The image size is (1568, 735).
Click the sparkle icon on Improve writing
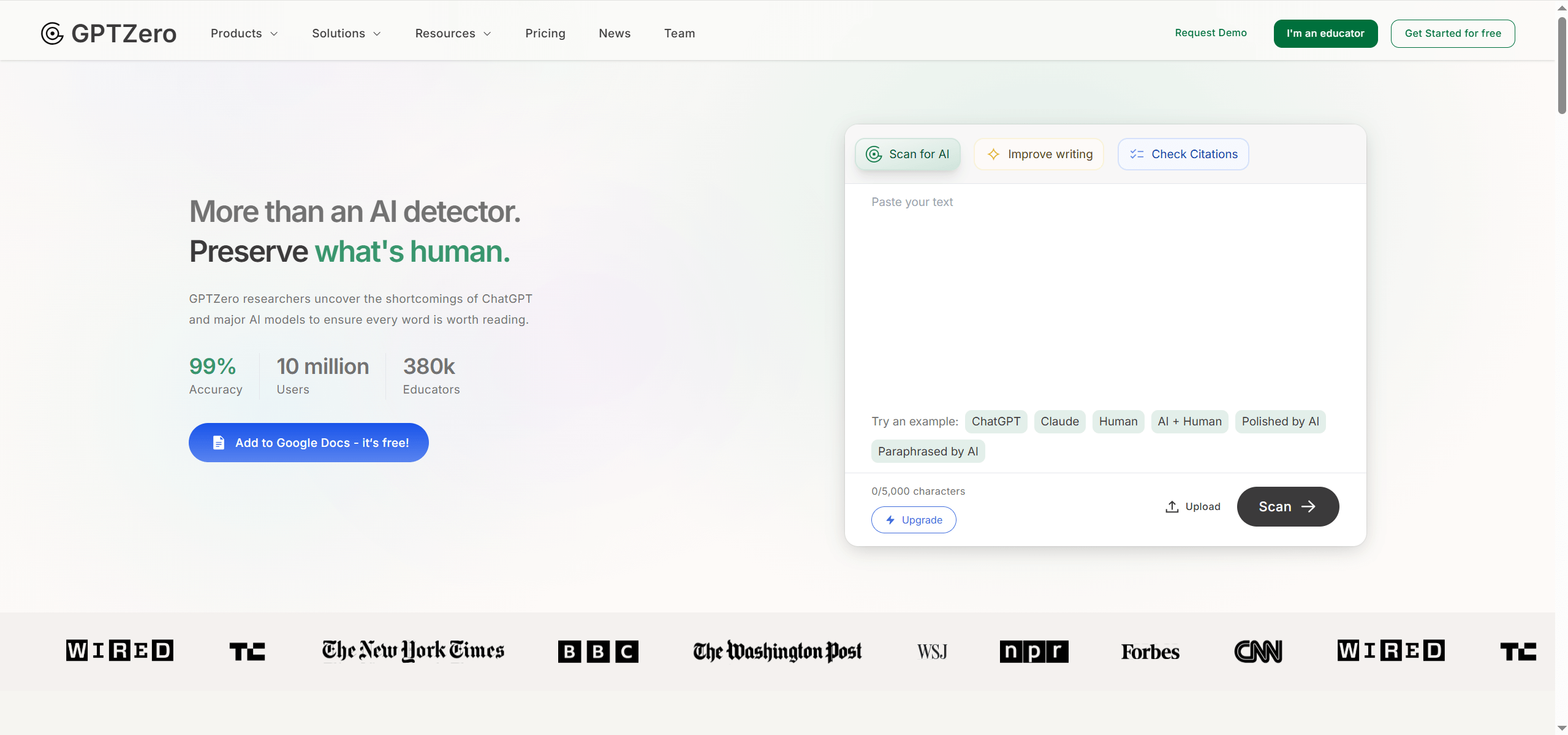coord(993,154)
